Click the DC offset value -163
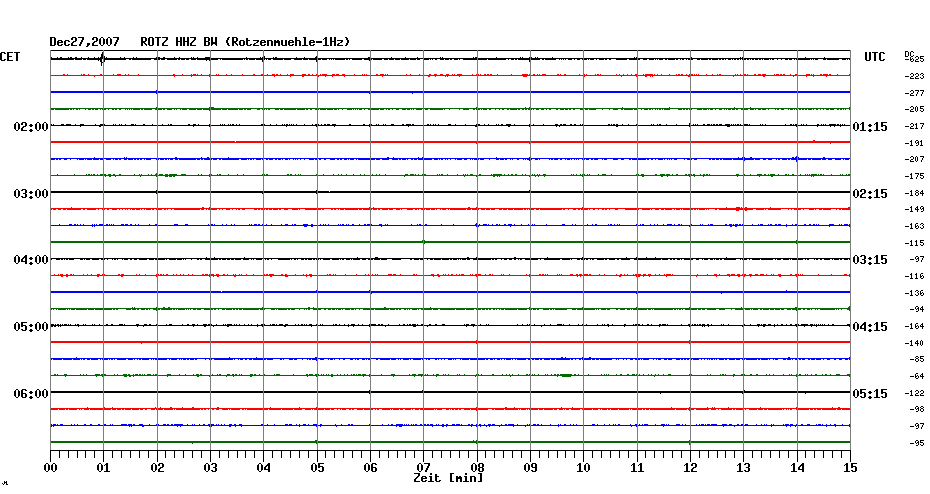Viewport: 930px width, 494px height. 915,227
